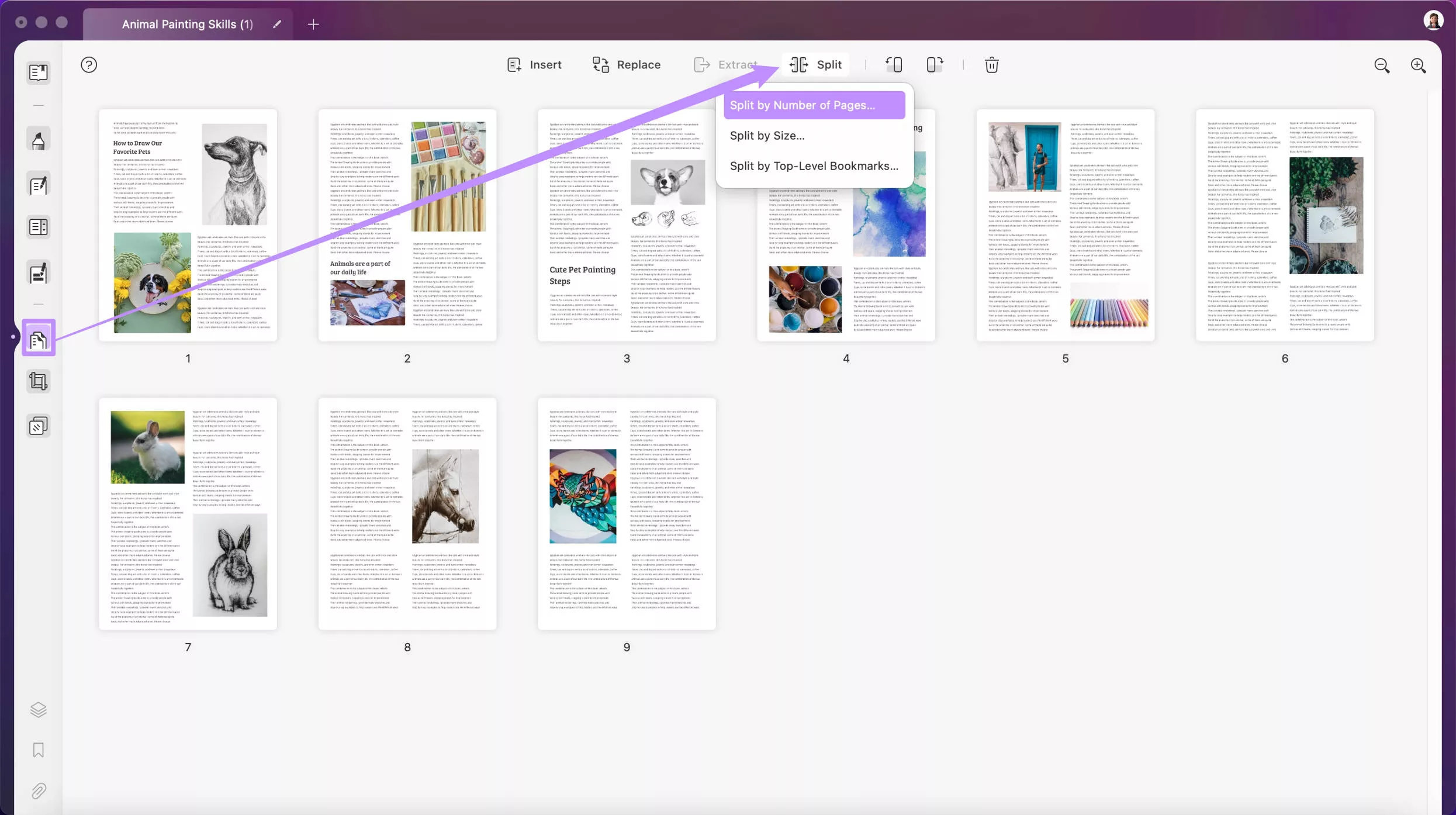
Task: Select Split by Top-Level Bookmarks option
Action: click(813, 165)
